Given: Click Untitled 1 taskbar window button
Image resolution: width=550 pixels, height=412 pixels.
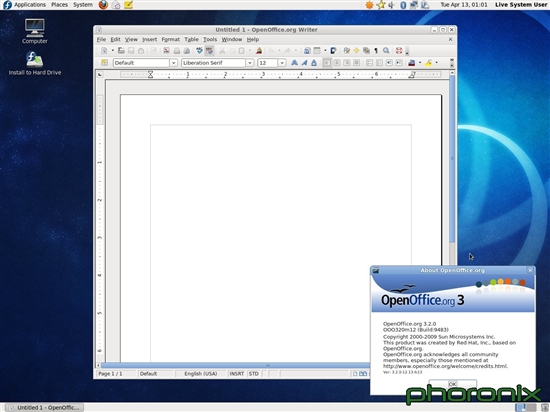Looking at the screenshot, I should pyautogui.click(x=45, y=407).
